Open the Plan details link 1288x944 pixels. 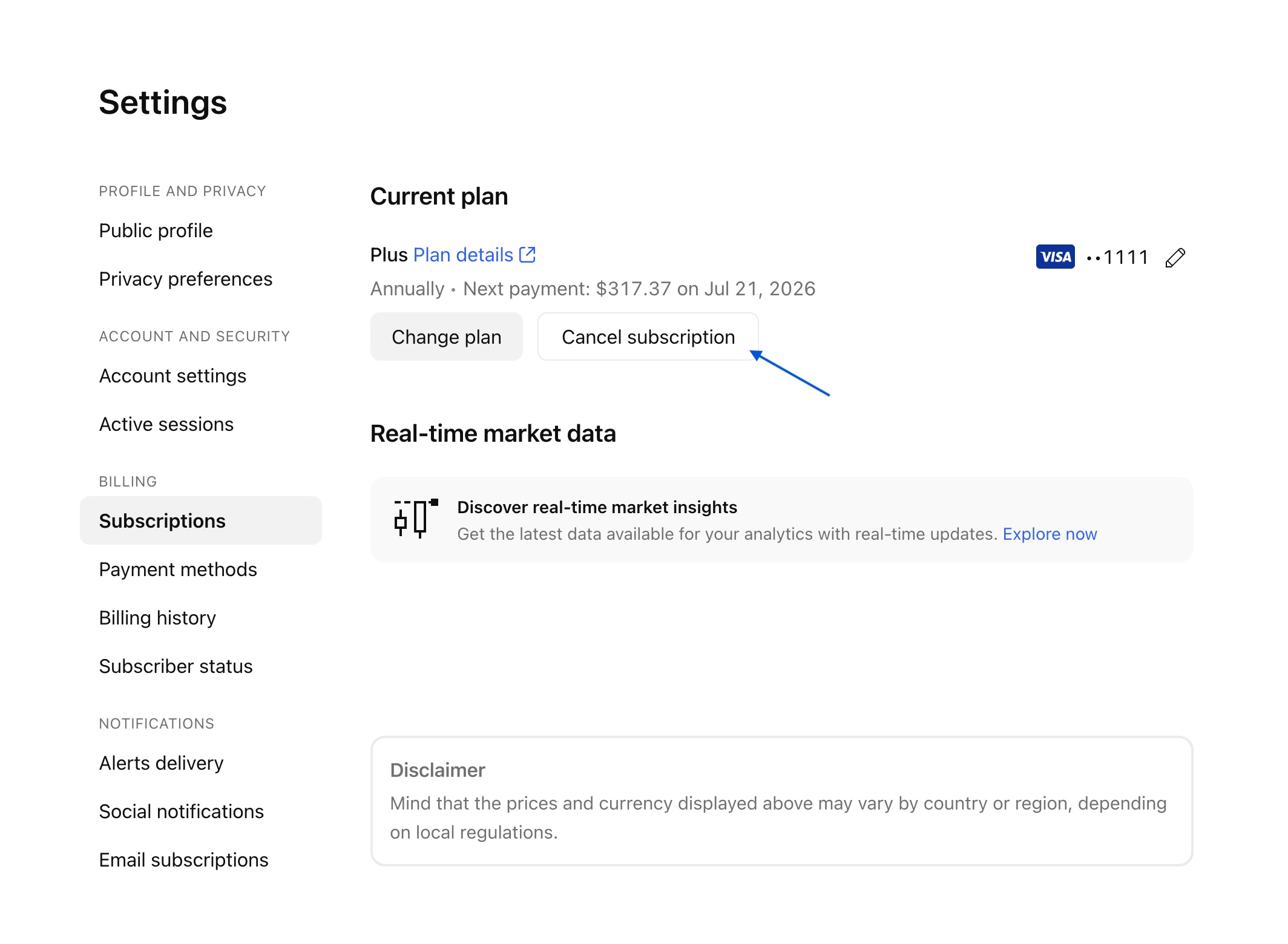click(x=463, y=255)
